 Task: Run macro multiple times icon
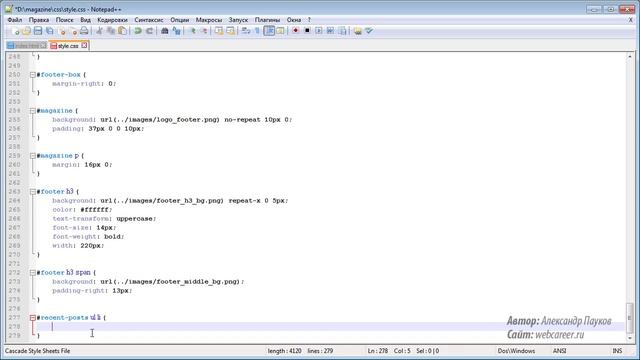pyautogui.click(x=330, y=31)
